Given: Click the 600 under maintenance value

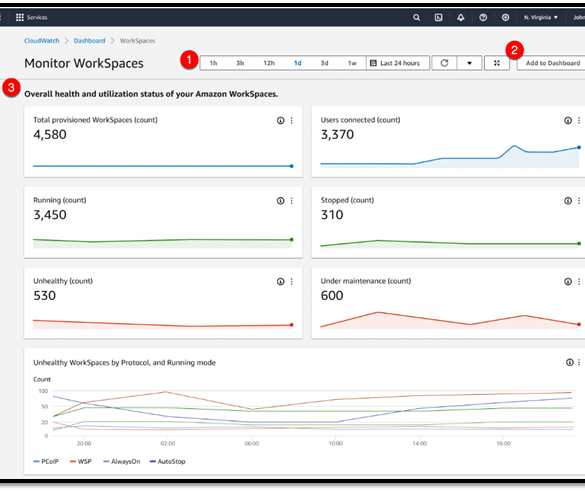Looking at the screenshot, I should click(332, 296).
